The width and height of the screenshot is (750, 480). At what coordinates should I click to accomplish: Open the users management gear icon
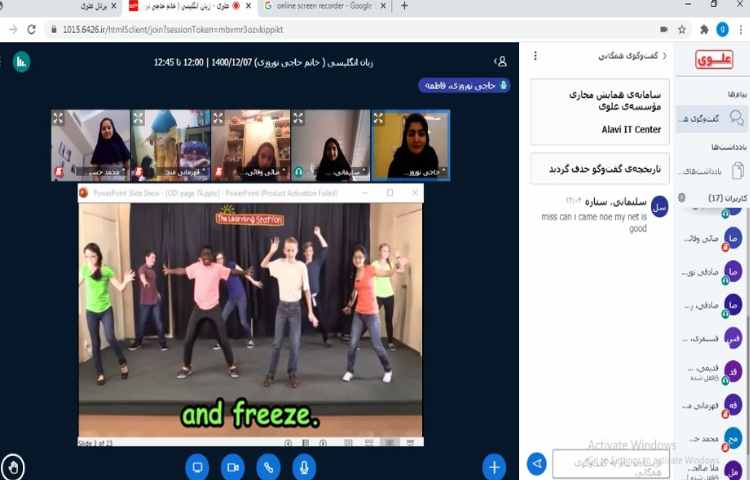(x=682, y=197)
